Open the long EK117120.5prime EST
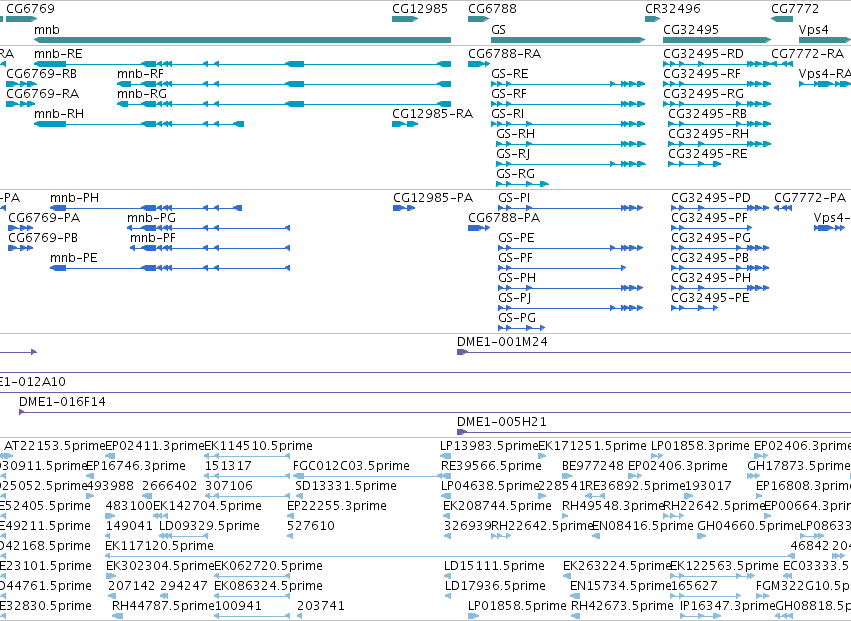Image resolution: width=851 pixels, height=621 pixels. point(450,556)
